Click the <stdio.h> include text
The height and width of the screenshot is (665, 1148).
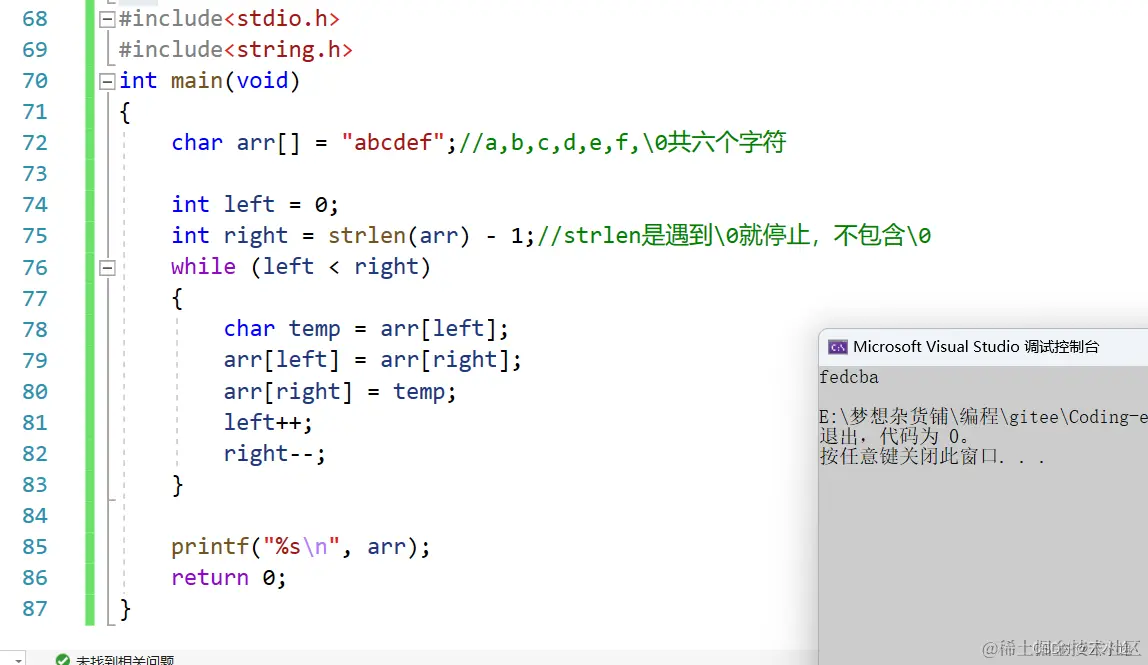coord(282,18)
